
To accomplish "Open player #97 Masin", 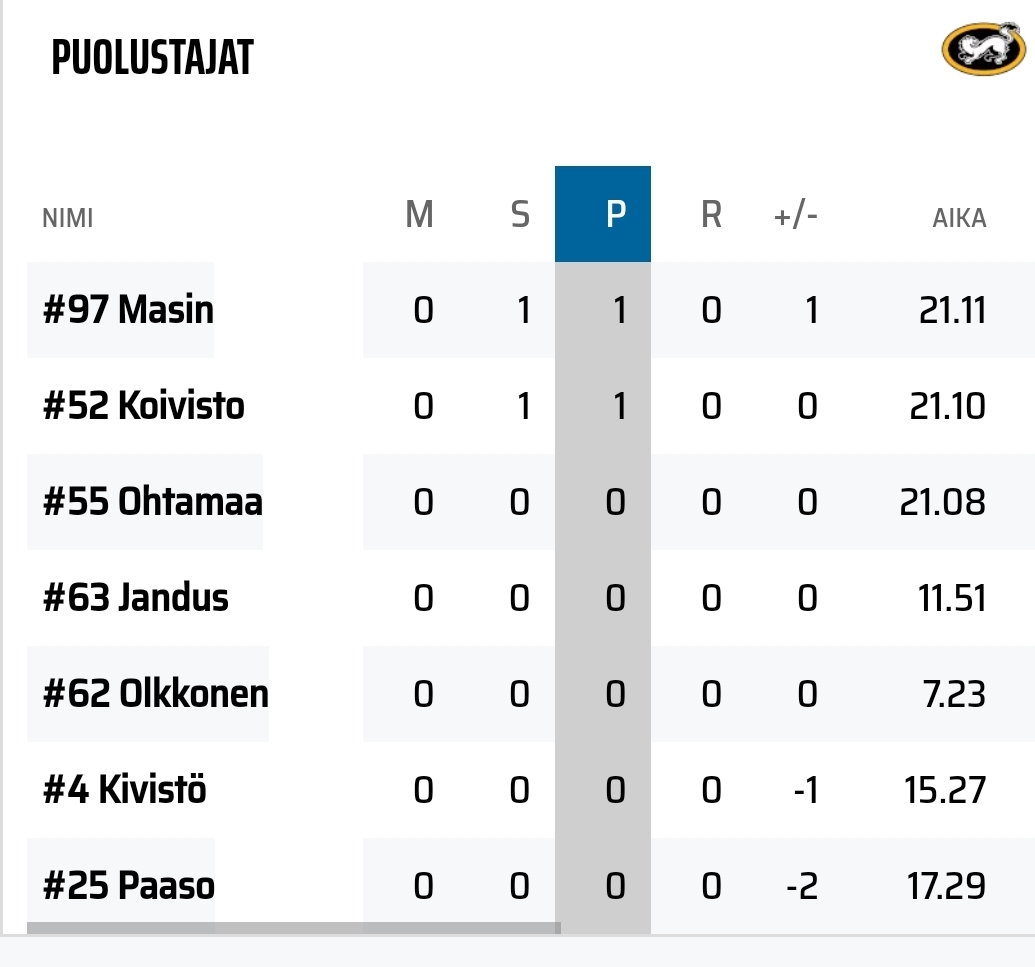I will (x=128, y=310).
